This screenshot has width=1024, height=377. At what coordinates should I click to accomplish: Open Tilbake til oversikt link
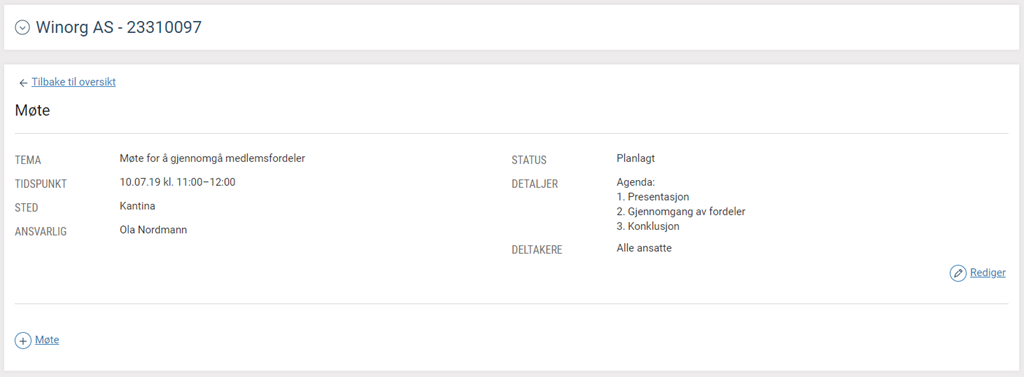(74, 82)
